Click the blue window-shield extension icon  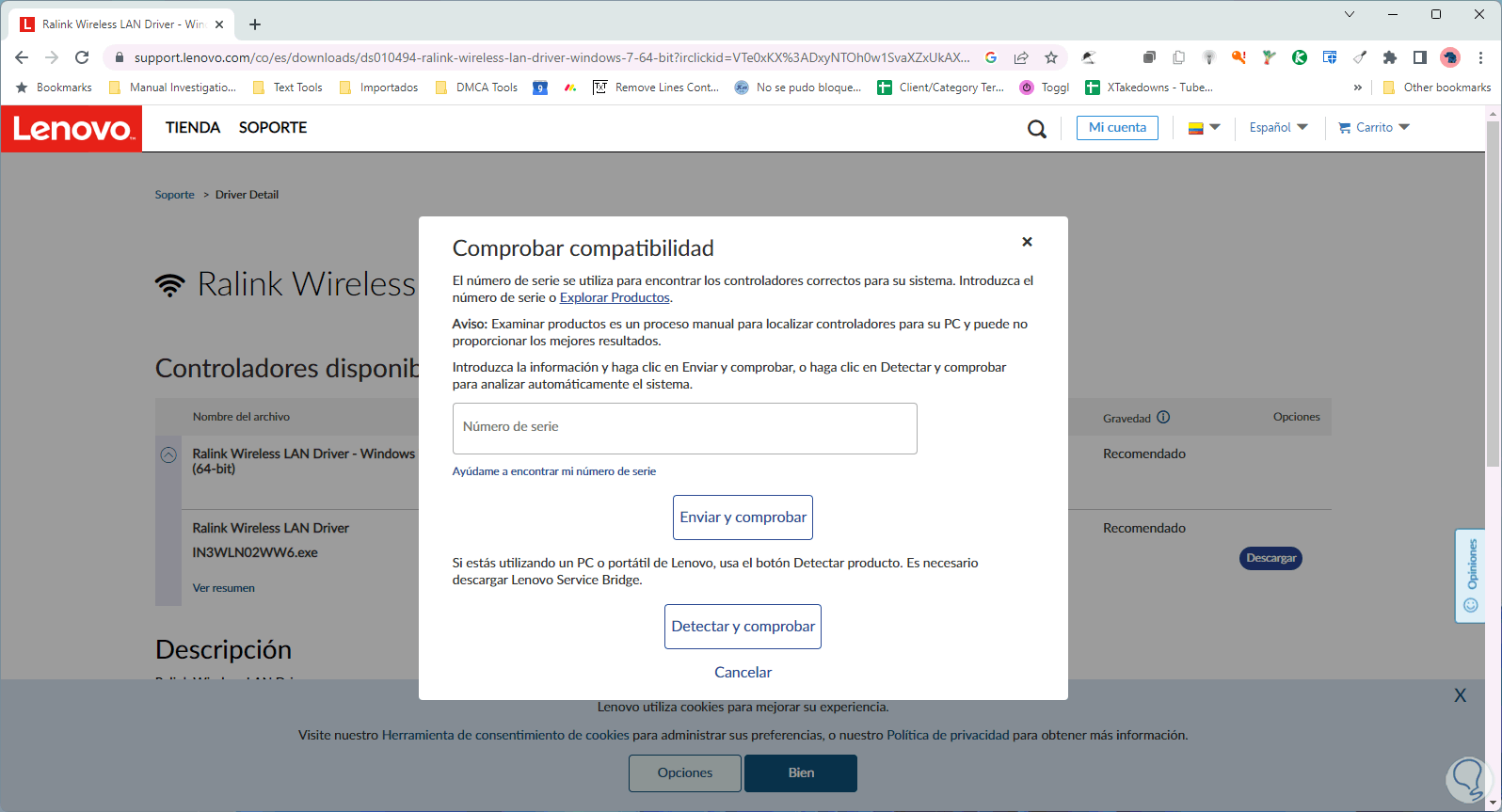click(1330, 57)
